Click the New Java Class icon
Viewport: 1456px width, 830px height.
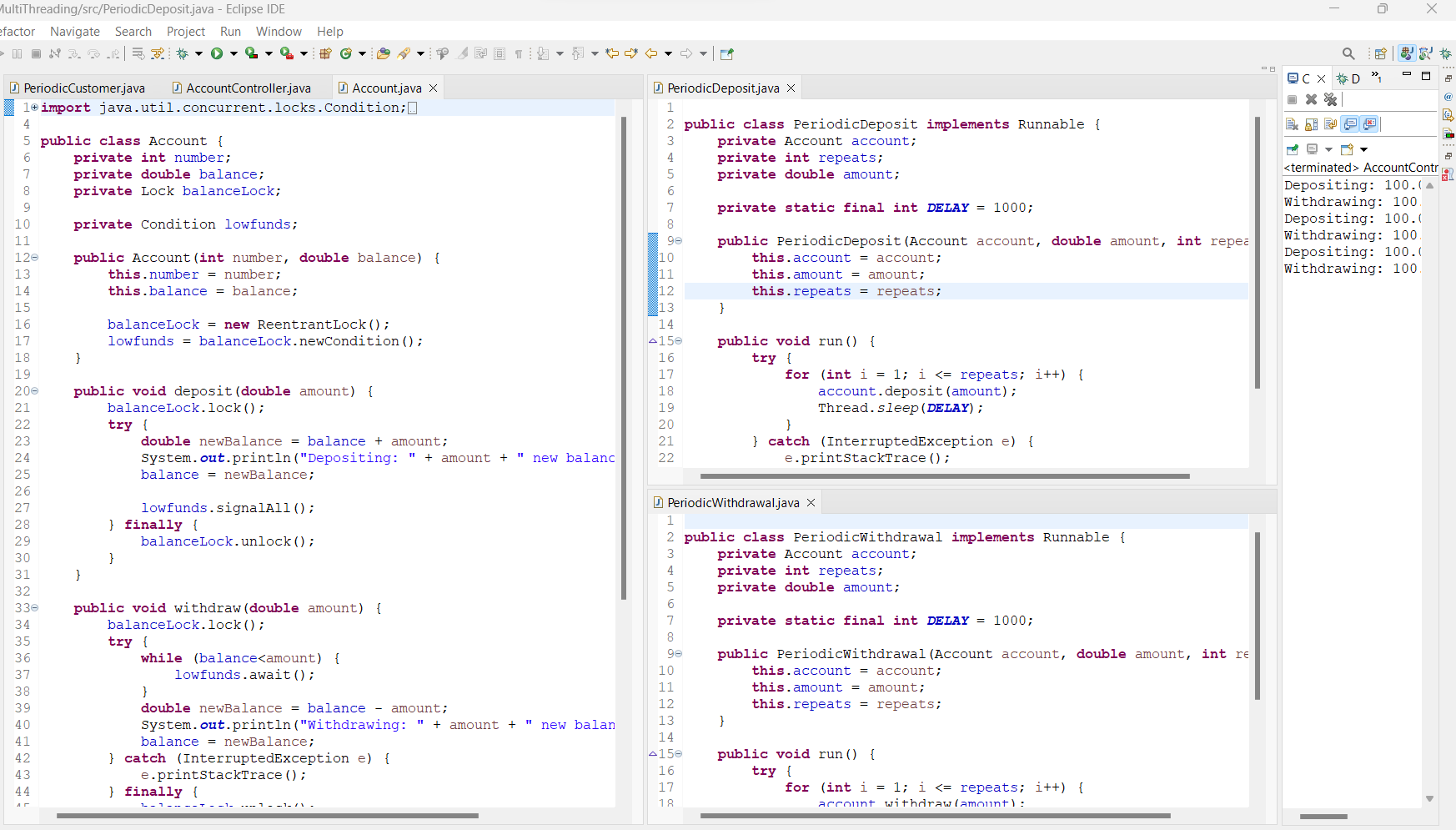point(345,53)
